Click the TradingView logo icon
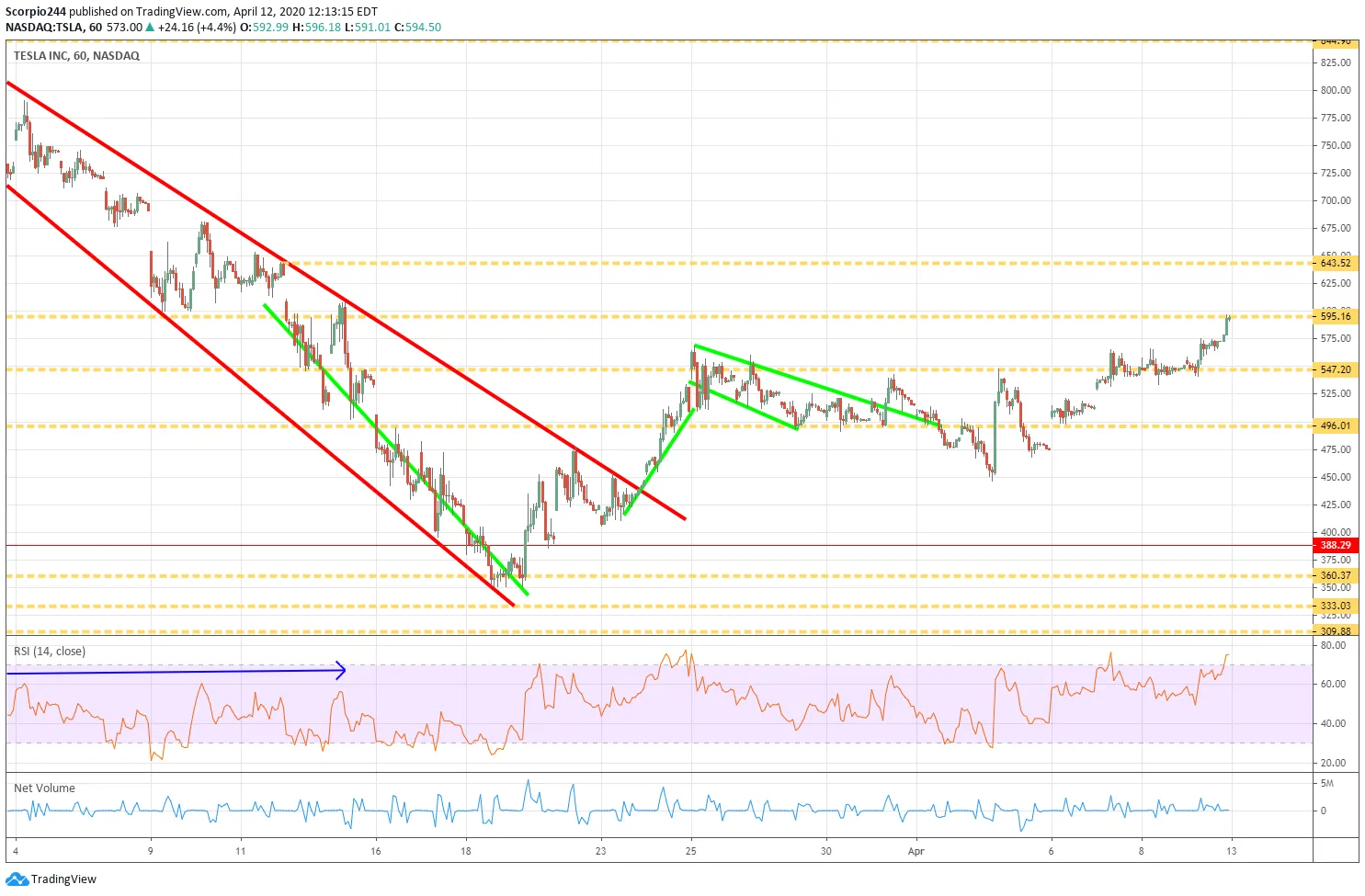The width and height of the screenshot is (1365, 896). [17, 879]
